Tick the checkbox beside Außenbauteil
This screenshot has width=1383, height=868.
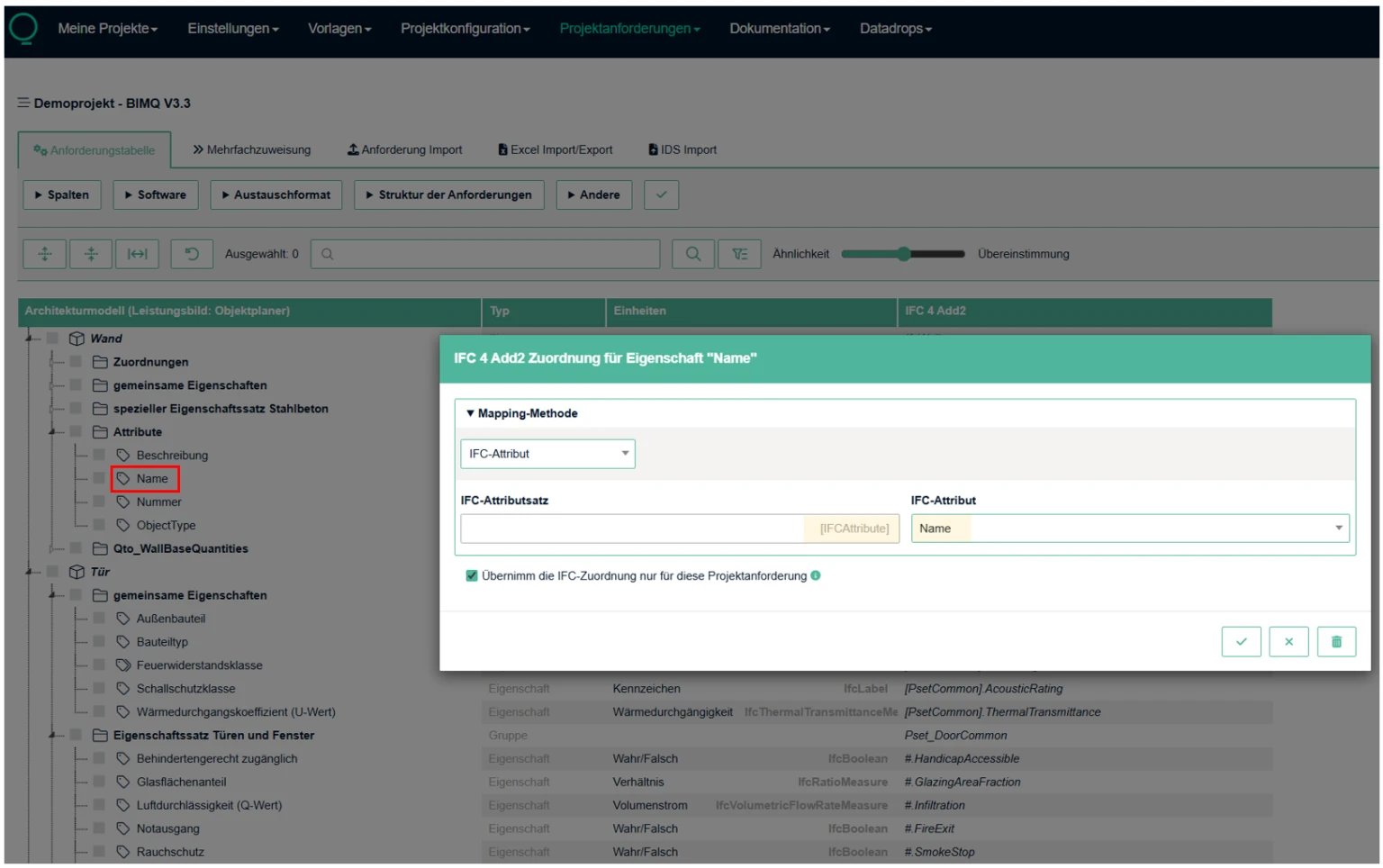pyautogui.click(x=99, y=619)
